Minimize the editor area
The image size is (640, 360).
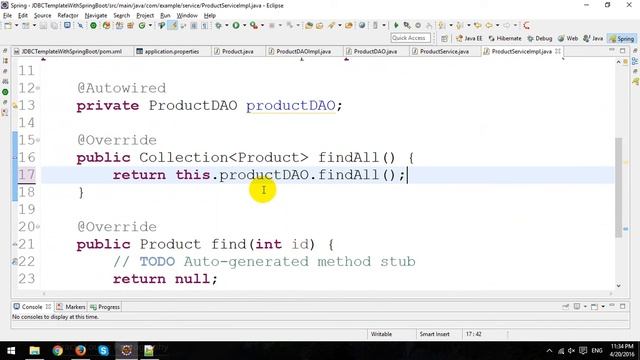pyautogui.click(x=611, y=50)
